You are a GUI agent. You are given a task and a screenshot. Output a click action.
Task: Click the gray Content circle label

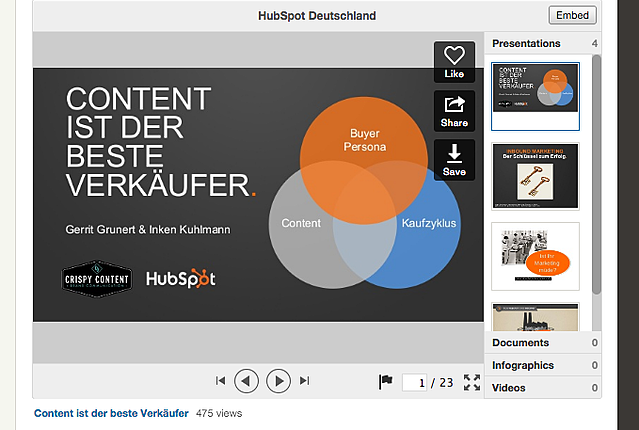(x=301, y=223)
